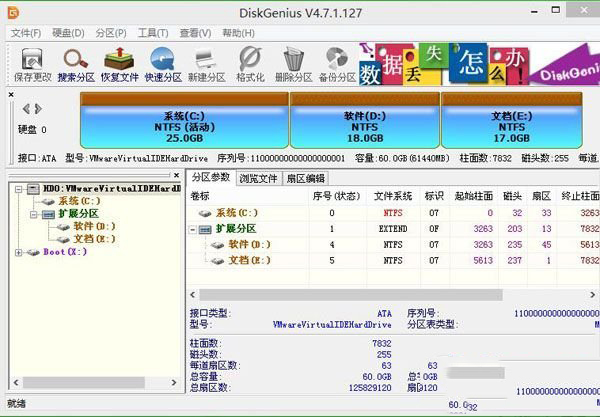Click 系统(C:) row in partition table

click(393, 213)
